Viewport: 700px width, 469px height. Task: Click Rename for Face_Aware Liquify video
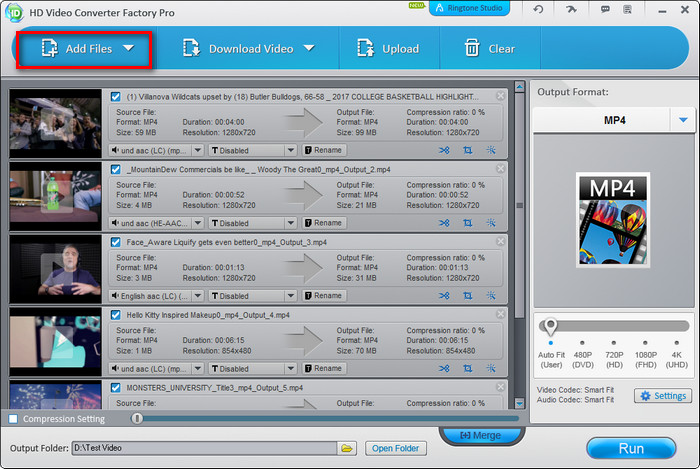point(324,295)
